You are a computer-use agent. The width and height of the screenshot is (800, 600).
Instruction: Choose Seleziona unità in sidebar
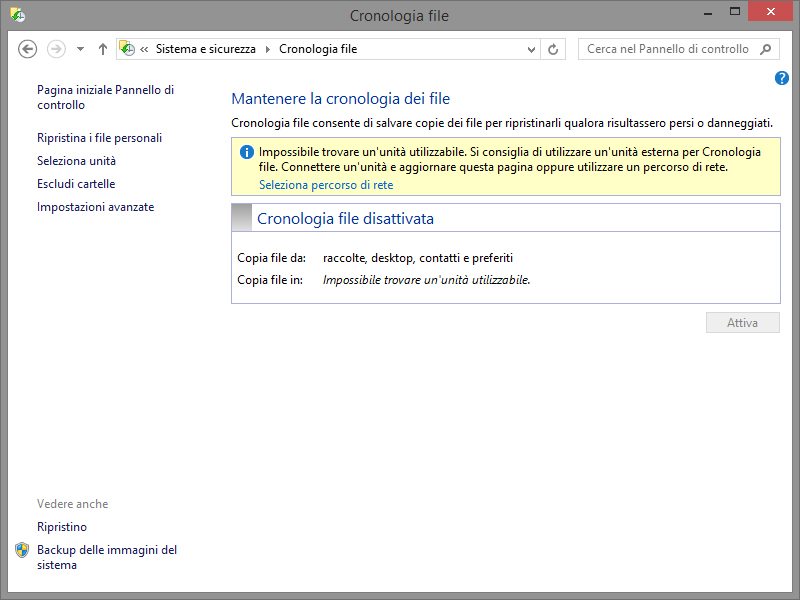76,161
